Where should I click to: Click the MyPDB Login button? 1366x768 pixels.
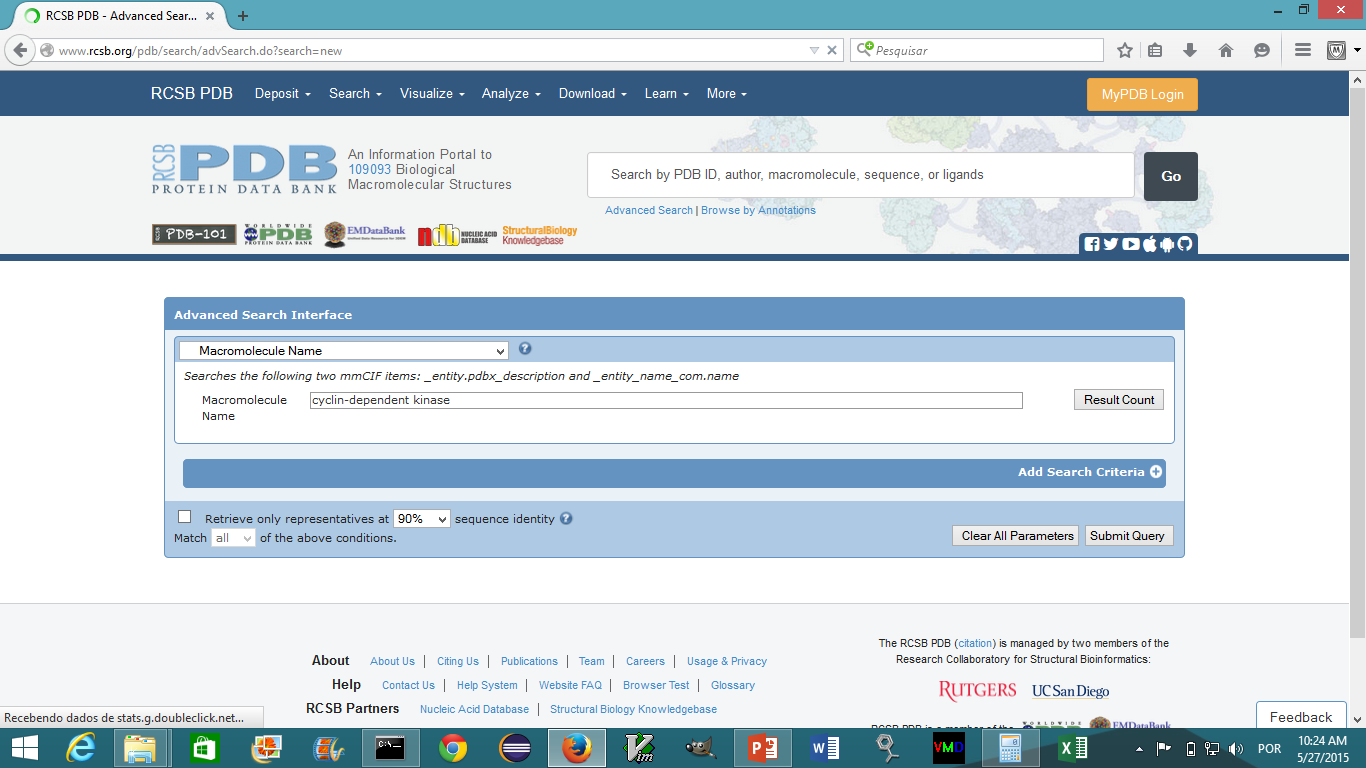click(1142, 94)
